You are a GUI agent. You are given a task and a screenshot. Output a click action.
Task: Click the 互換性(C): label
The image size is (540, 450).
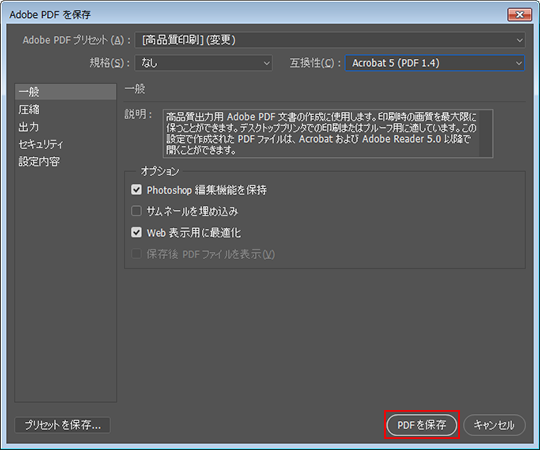pyautogui.click(x=315, y=63)
